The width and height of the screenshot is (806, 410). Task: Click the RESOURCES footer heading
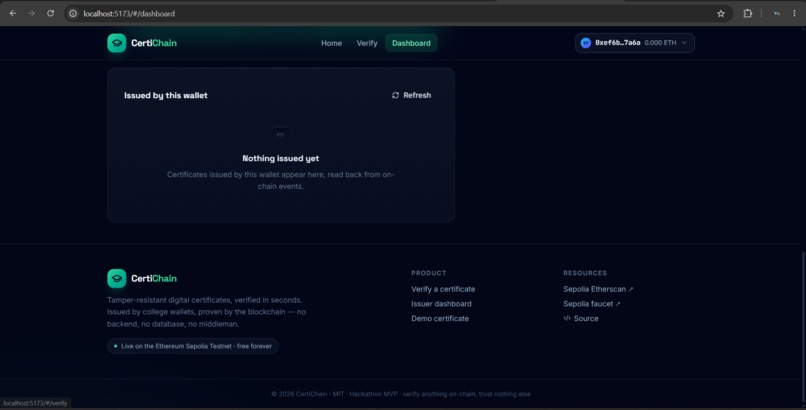[585, 273]
